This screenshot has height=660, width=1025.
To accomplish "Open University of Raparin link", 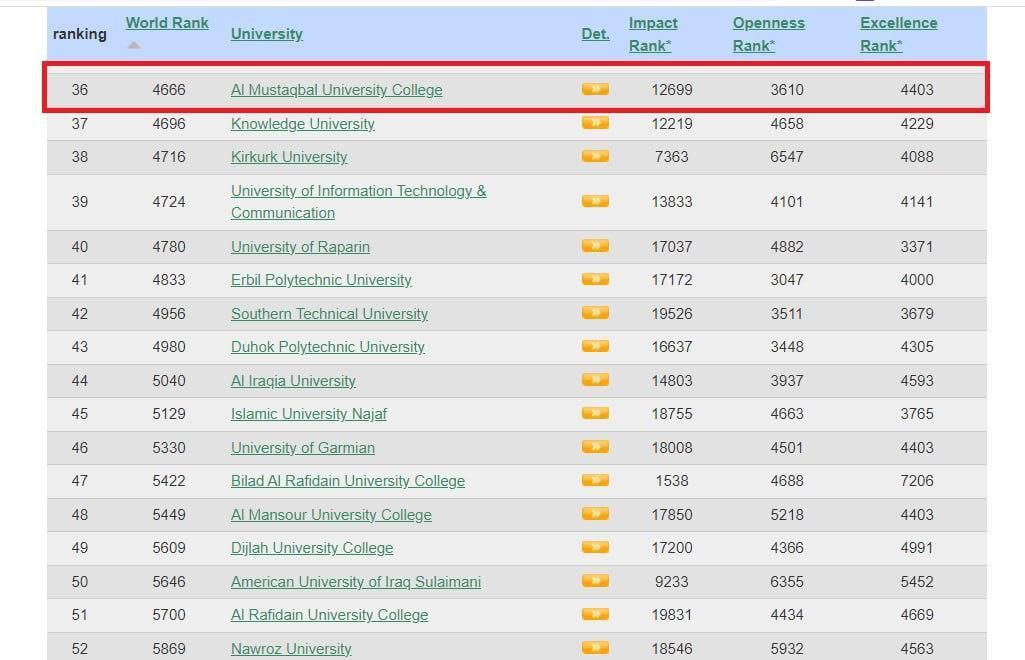I will tap(300, 247).
